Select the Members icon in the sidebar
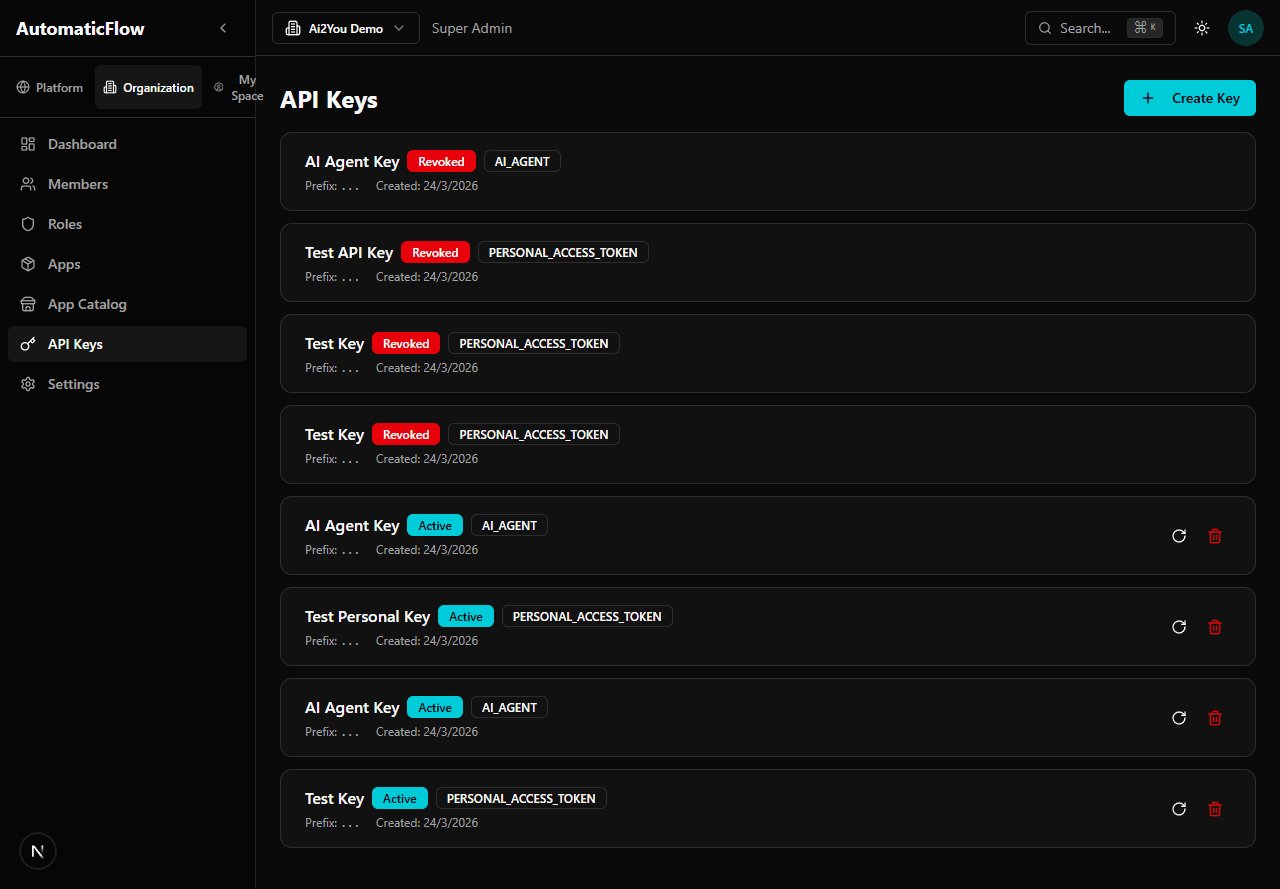 click(28, 184)
